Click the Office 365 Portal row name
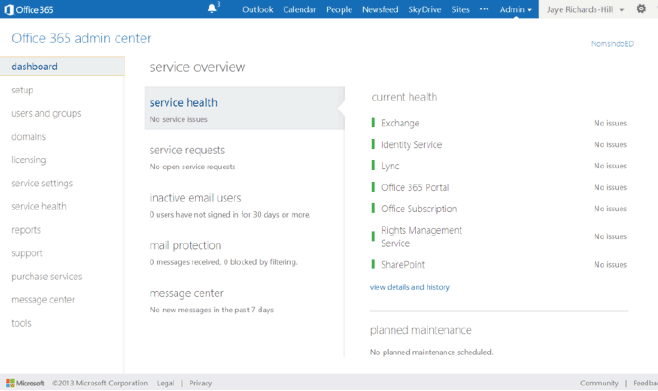The width and height of the screenshot is (658, 391). click(415, 188)
